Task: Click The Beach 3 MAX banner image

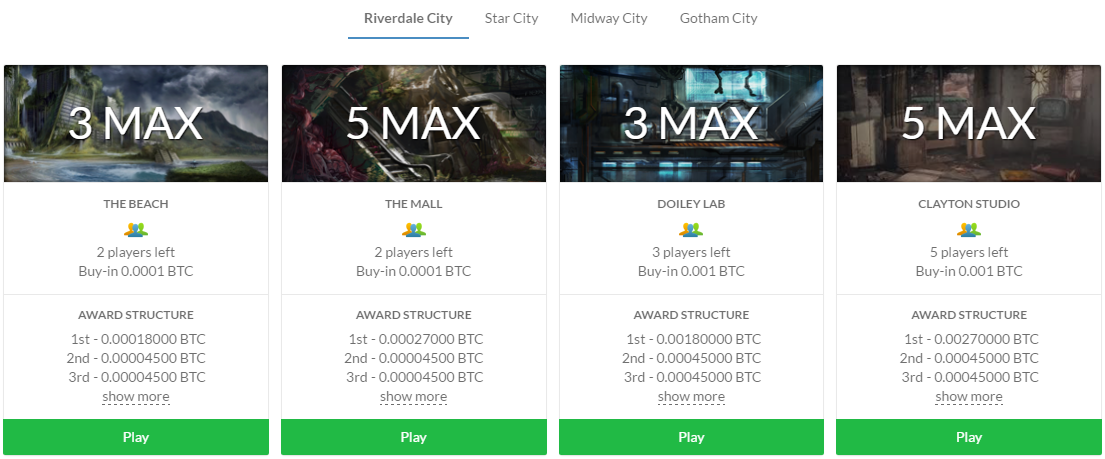Action: click(136, 123)
